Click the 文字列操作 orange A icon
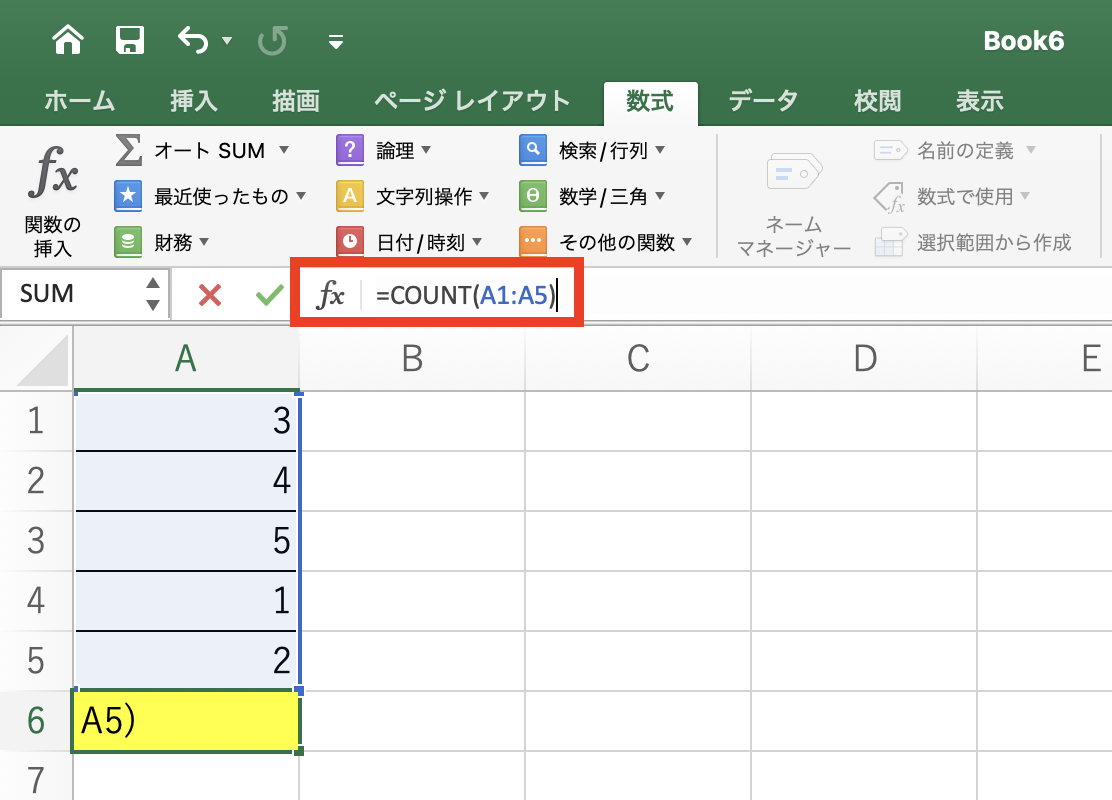 coord(350,196)
